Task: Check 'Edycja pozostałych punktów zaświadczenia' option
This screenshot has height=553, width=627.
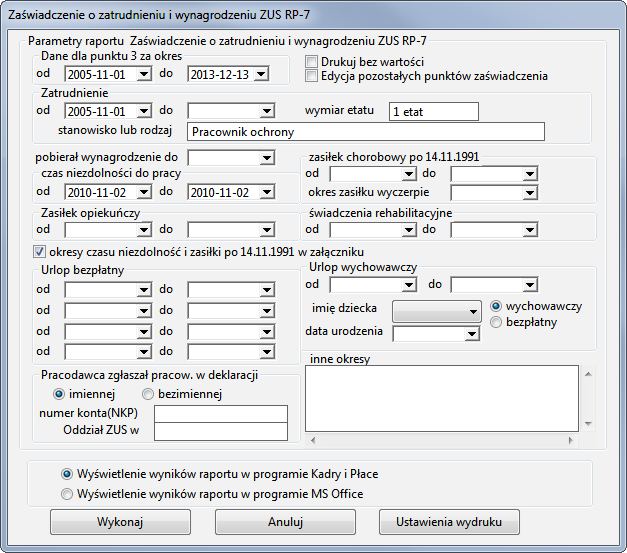Action: [312, 76]
